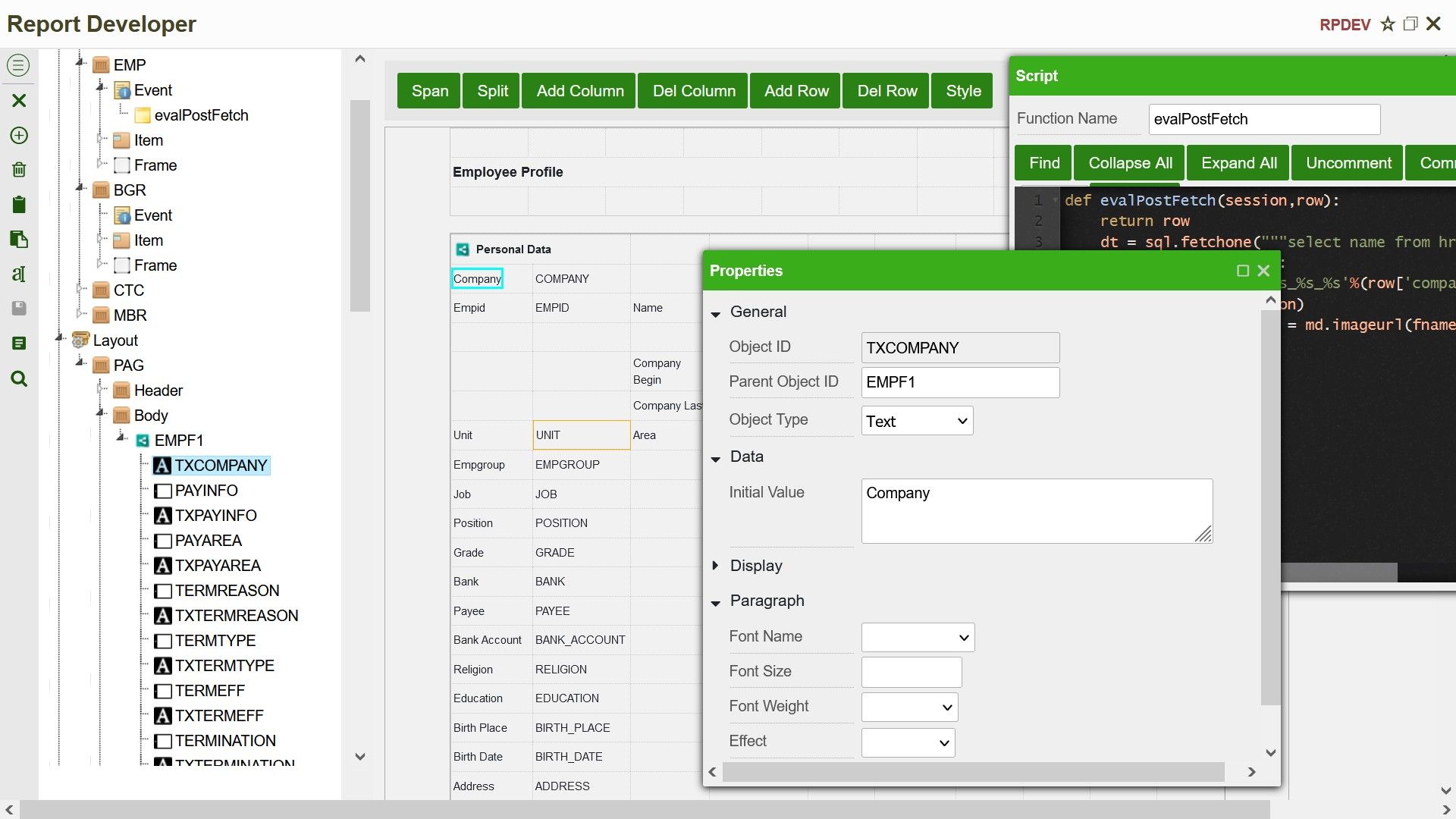The image size is (1456, 819).
Task: Click the restore window icon near RPDEV
Action: (1410, 24)
